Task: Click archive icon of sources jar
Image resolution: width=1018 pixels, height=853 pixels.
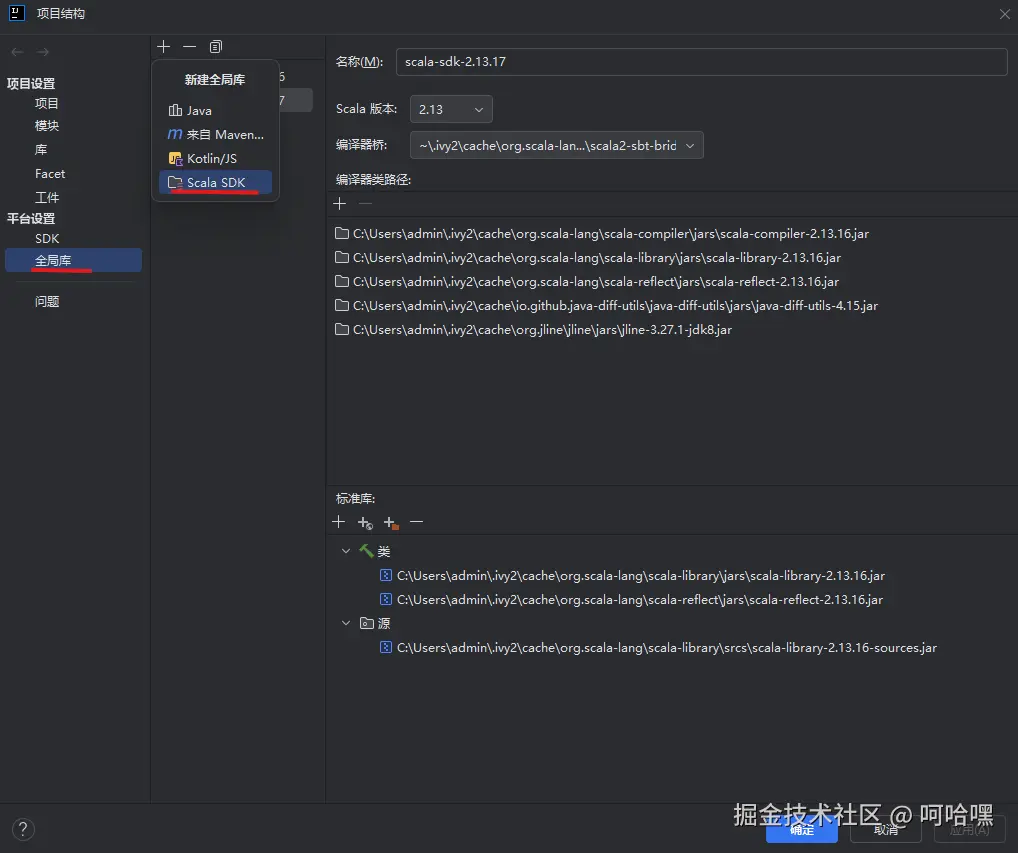Action: (386, 647)
